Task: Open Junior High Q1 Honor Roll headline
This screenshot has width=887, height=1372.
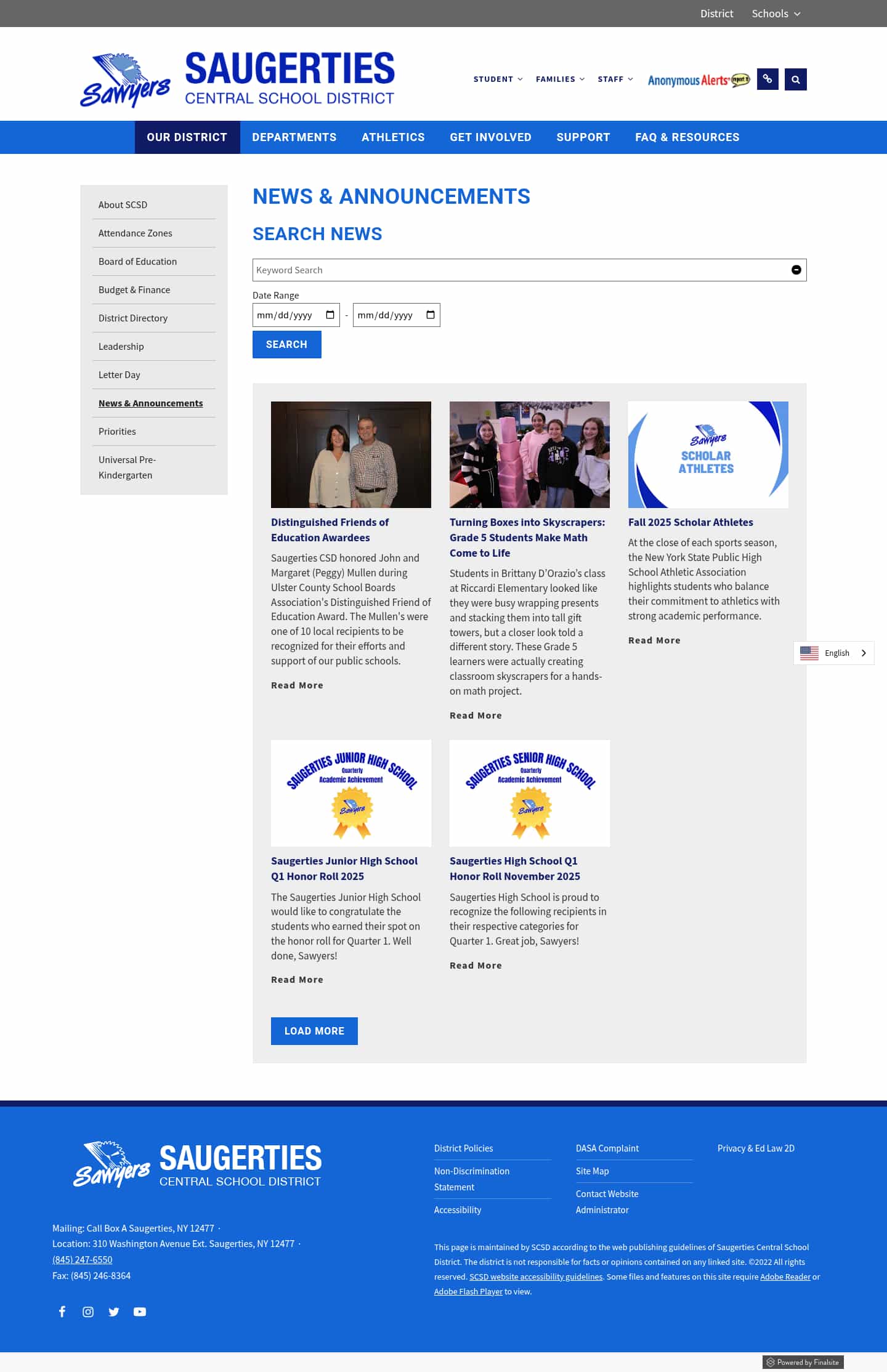Action: (x=344, y=868)
